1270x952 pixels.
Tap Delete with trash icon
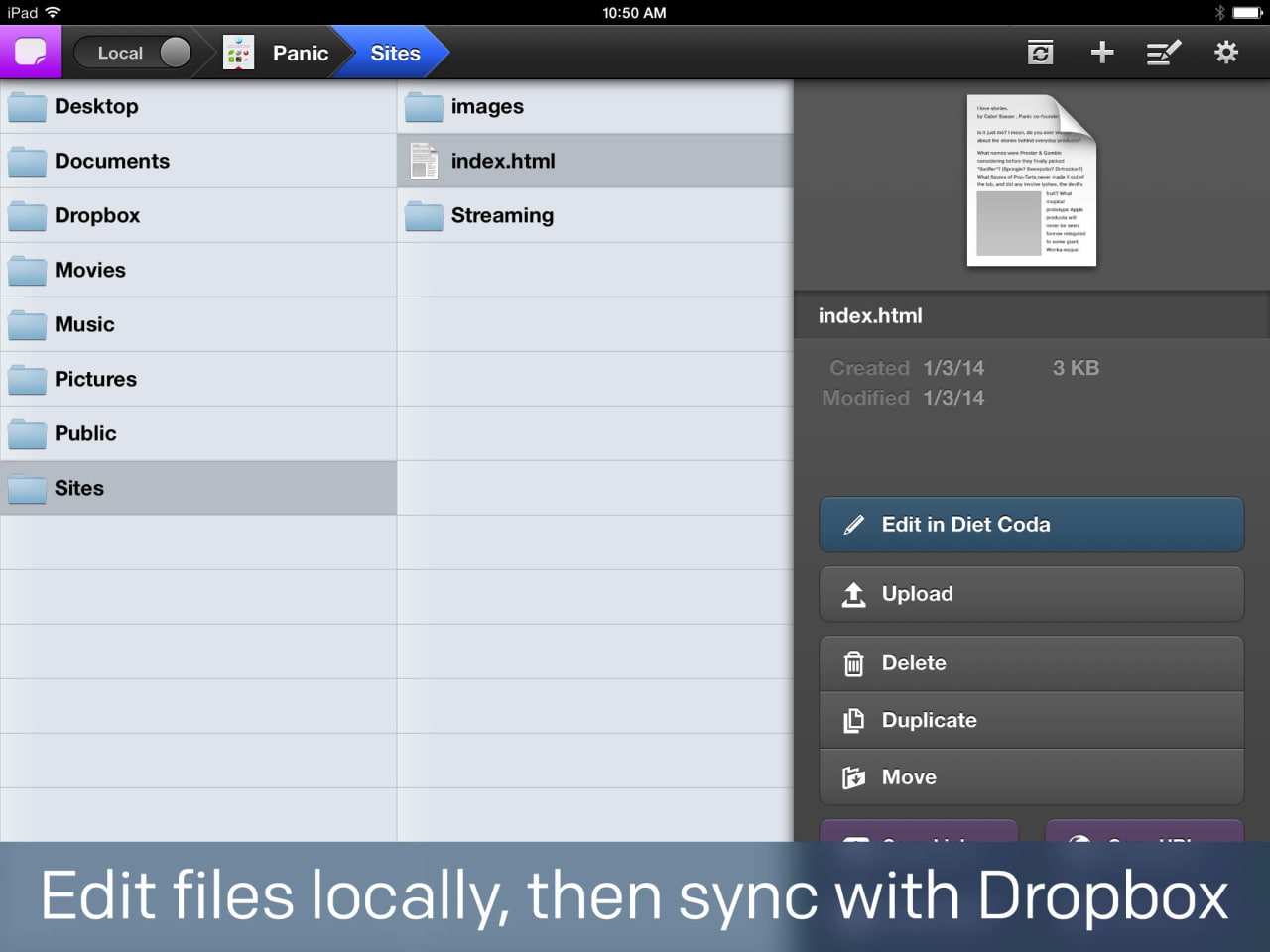coord(1031,663)
